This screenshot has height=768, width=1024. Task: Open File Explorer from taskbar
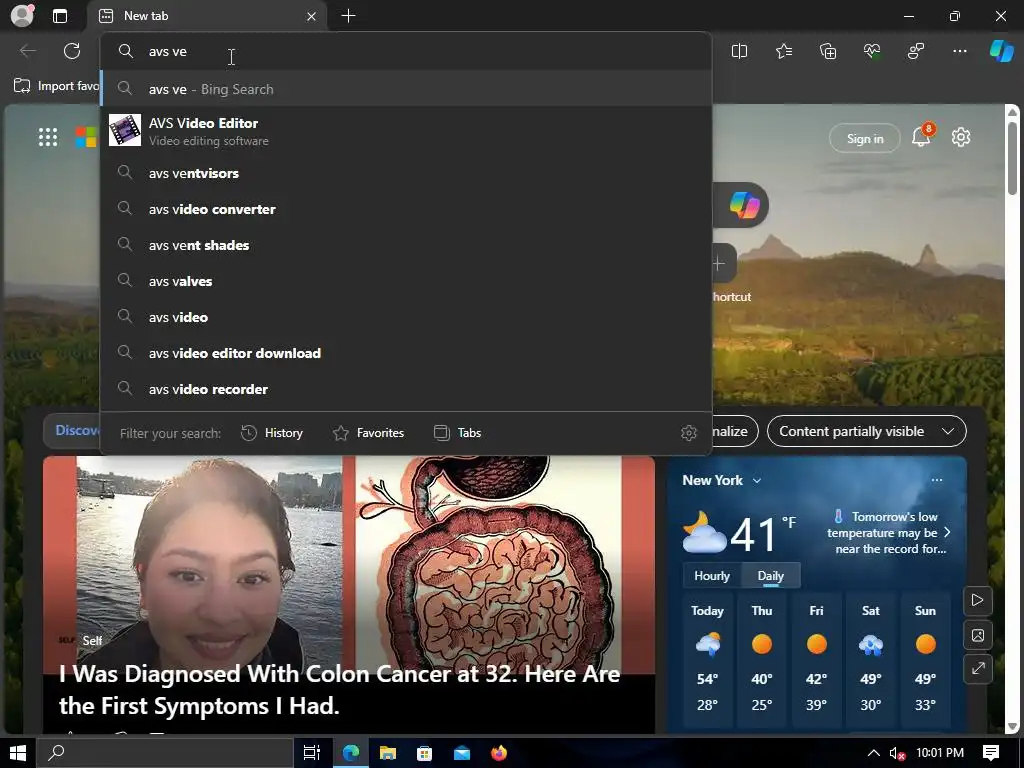point(387,753)
